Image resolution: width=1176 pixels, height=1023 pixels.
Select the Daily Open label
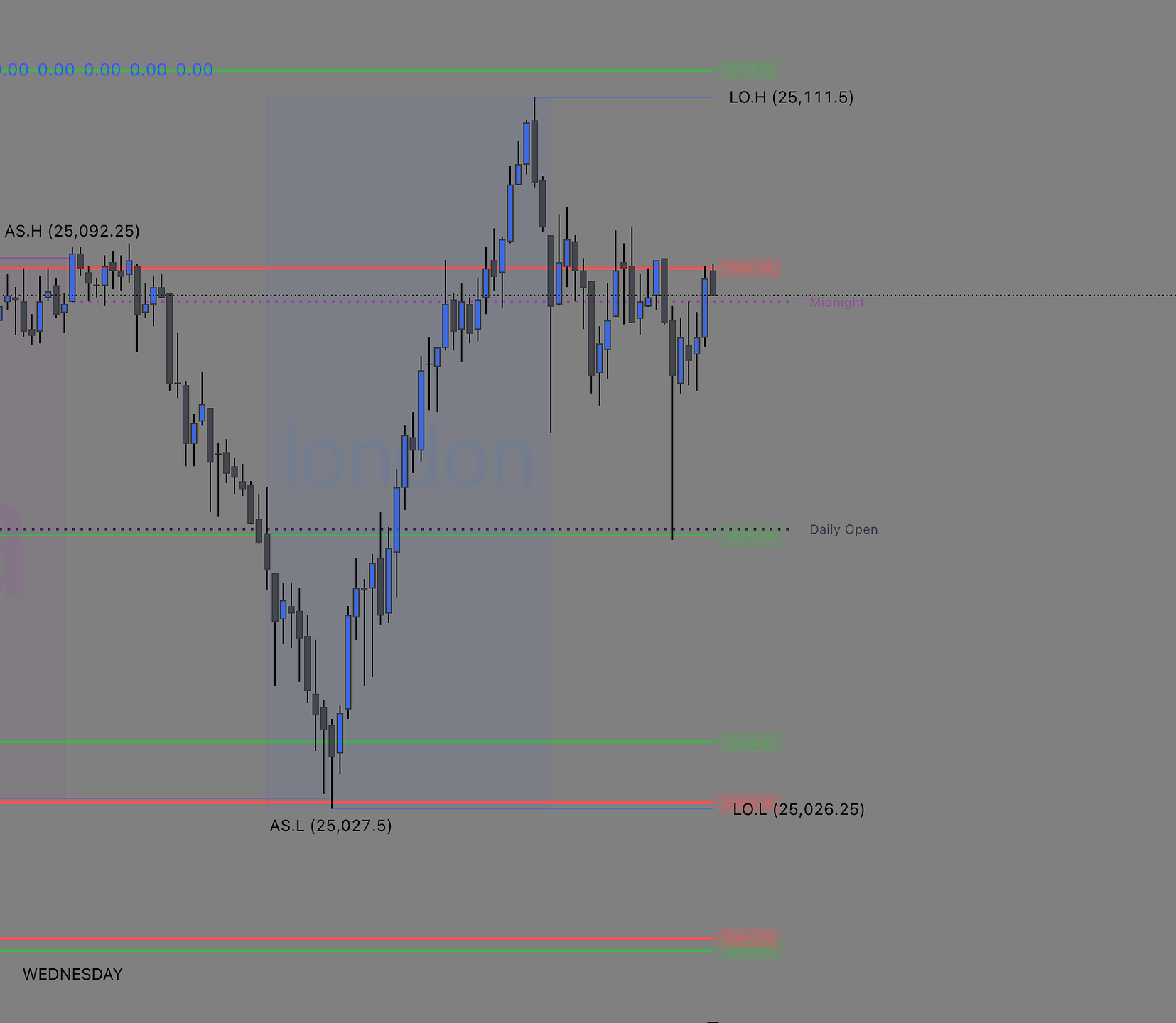click(x=843, y=529)
